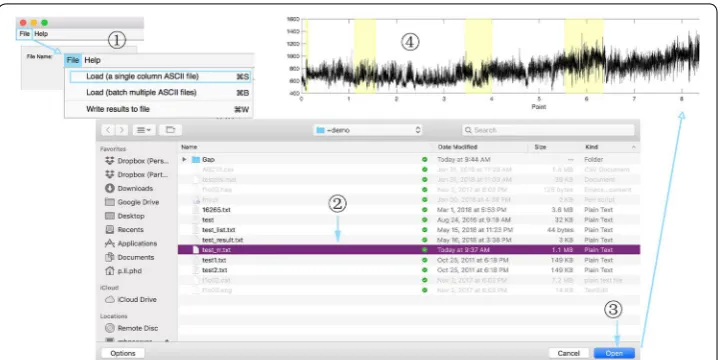Open the list view options dropdown
The height and width of the screenshot is (360, 721).
point(144,130)
